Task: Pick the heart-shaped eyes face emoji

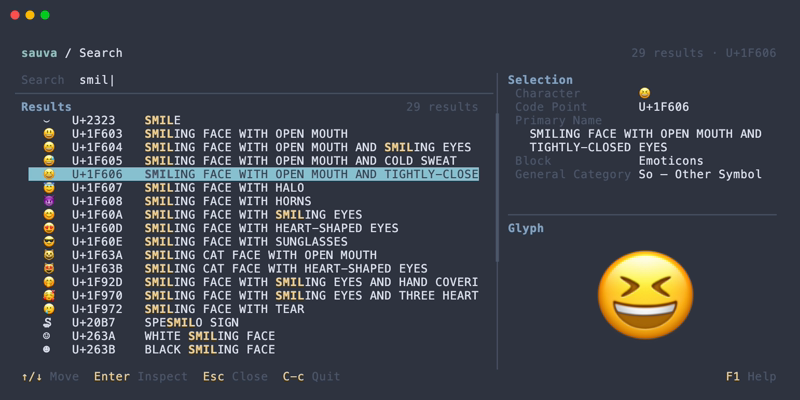Action: tap(49, 228)
